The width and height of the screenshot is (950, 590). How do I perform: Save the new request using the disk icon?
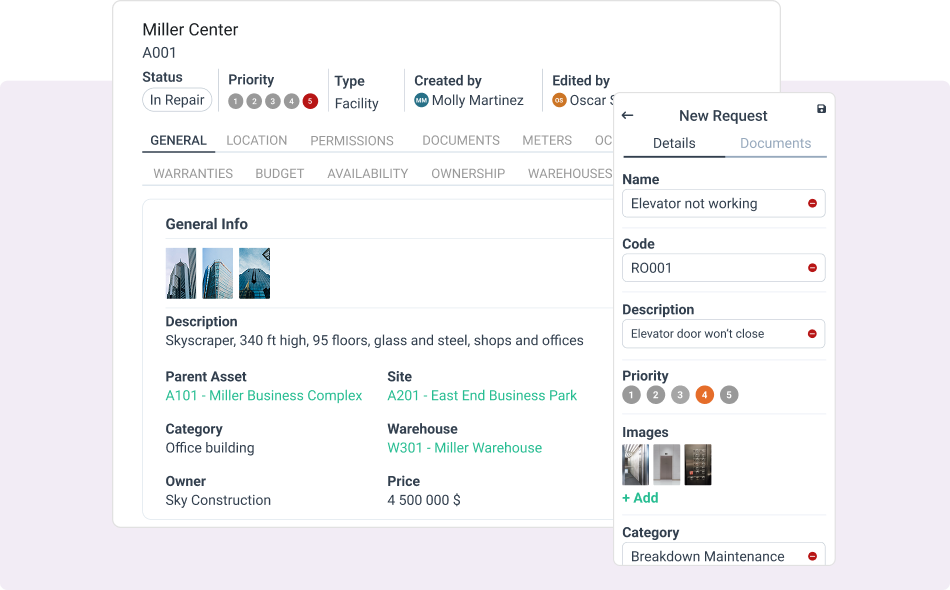point(821,109)
